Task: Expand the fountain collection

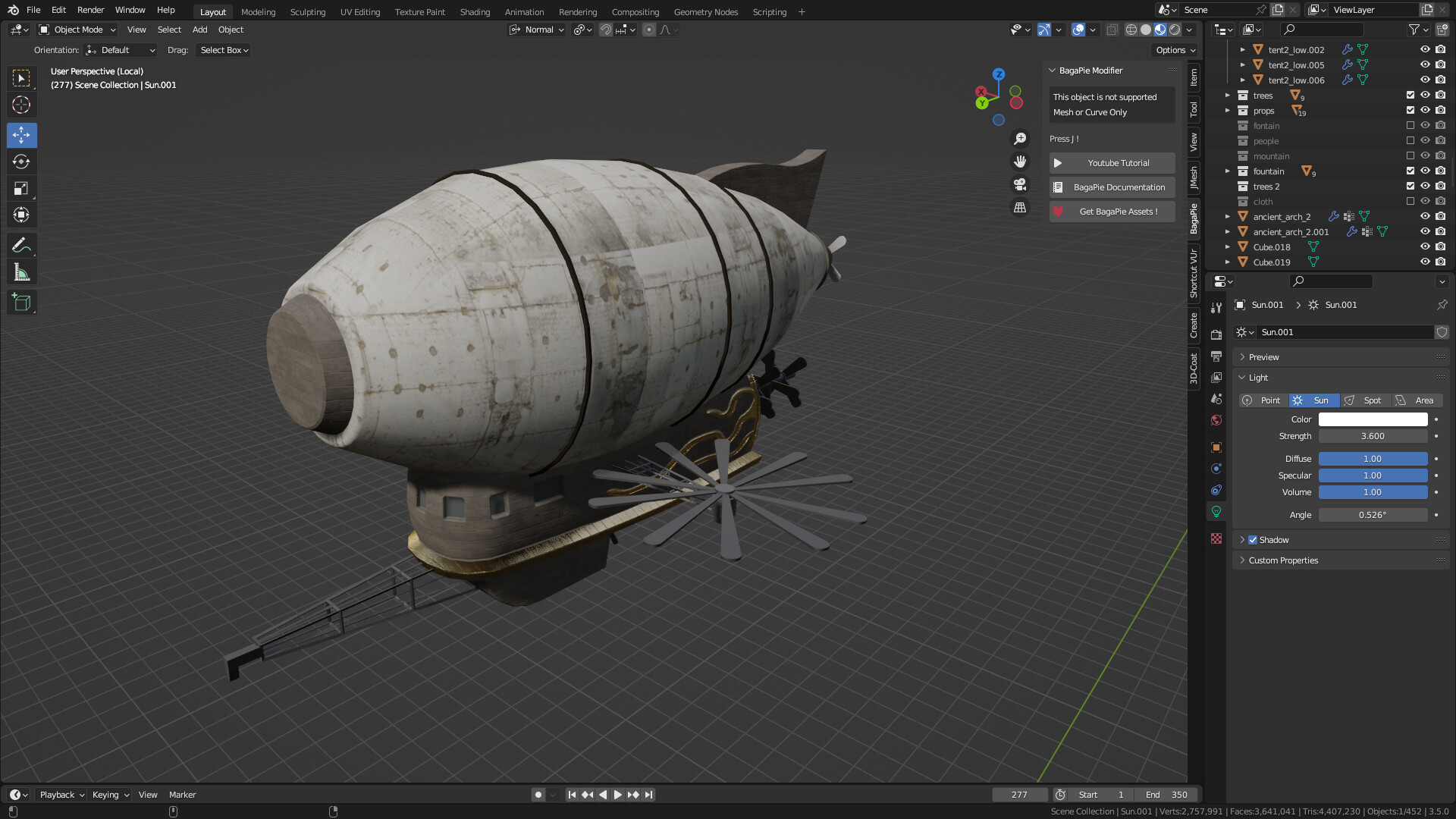Action: pyautogui.click(x=1228, y=171)
